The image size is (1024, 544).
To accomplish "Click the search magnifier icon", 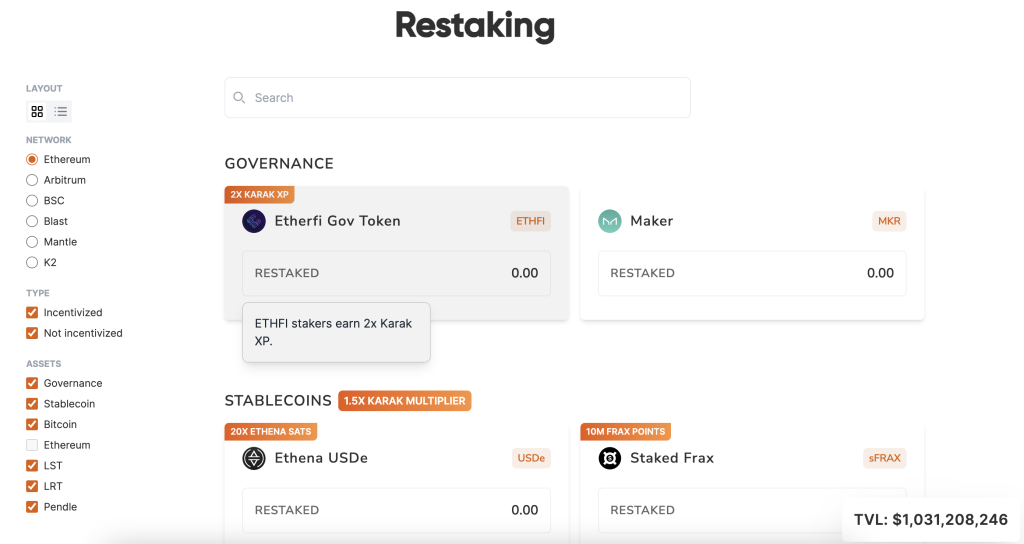I will click(240, 97).
